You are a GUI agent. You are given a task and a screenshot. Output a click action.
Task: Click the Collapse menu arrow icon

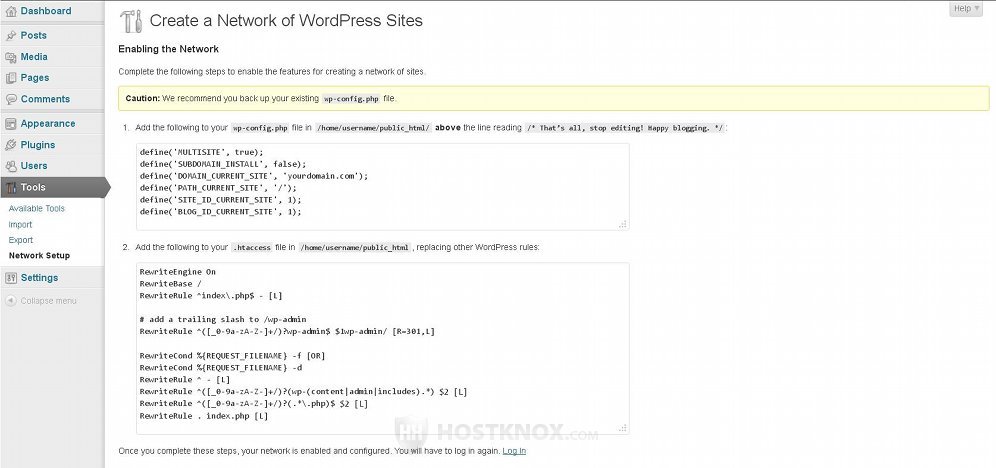pyautogui.click(x=11, y=301)
